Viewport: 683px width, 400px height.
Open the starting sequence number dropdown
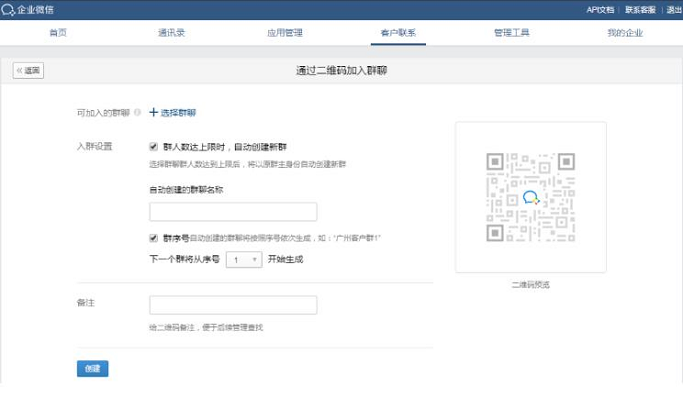click(x=243, y=259)
